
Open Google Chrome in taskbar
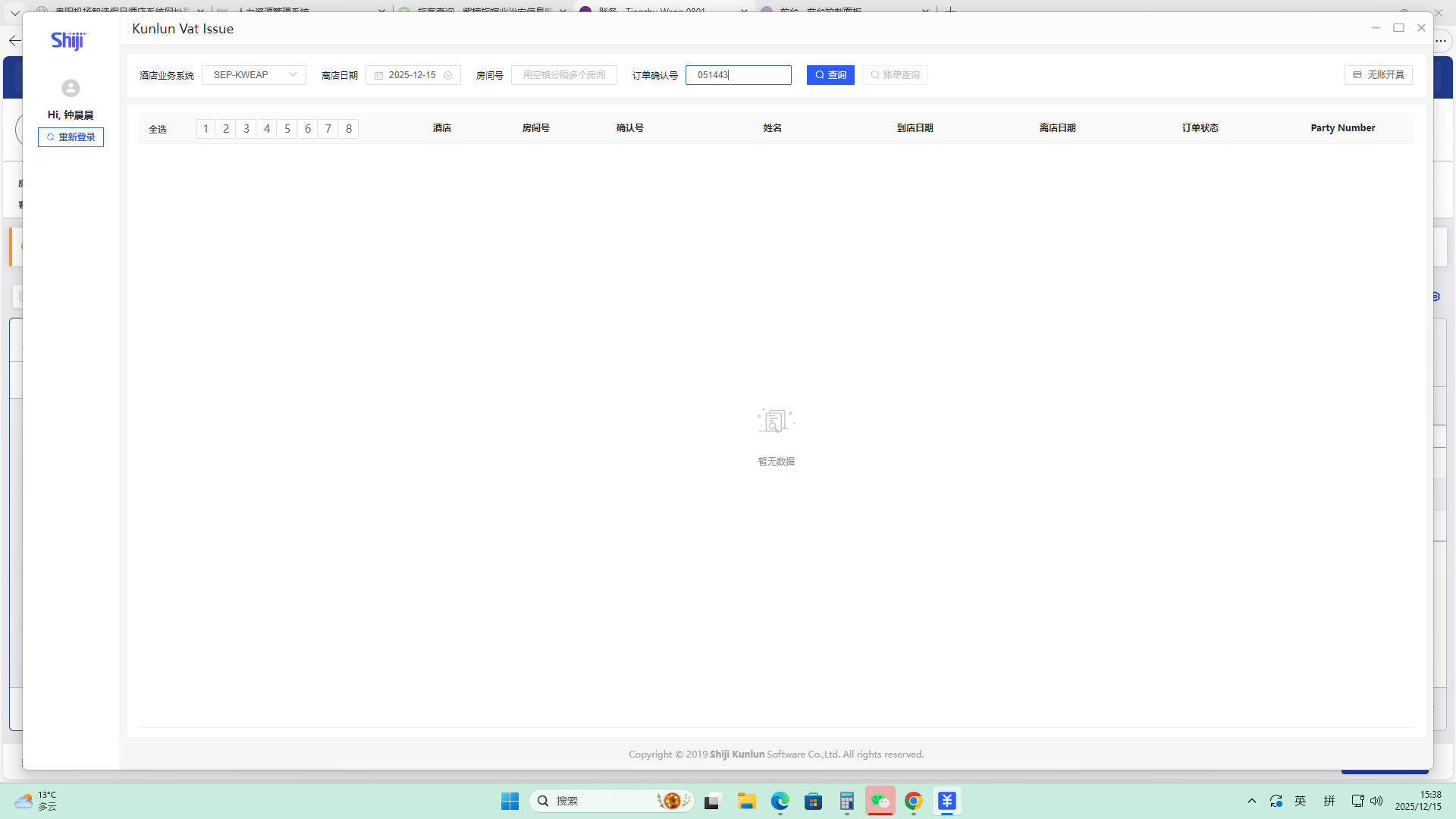tap(913, 801)
